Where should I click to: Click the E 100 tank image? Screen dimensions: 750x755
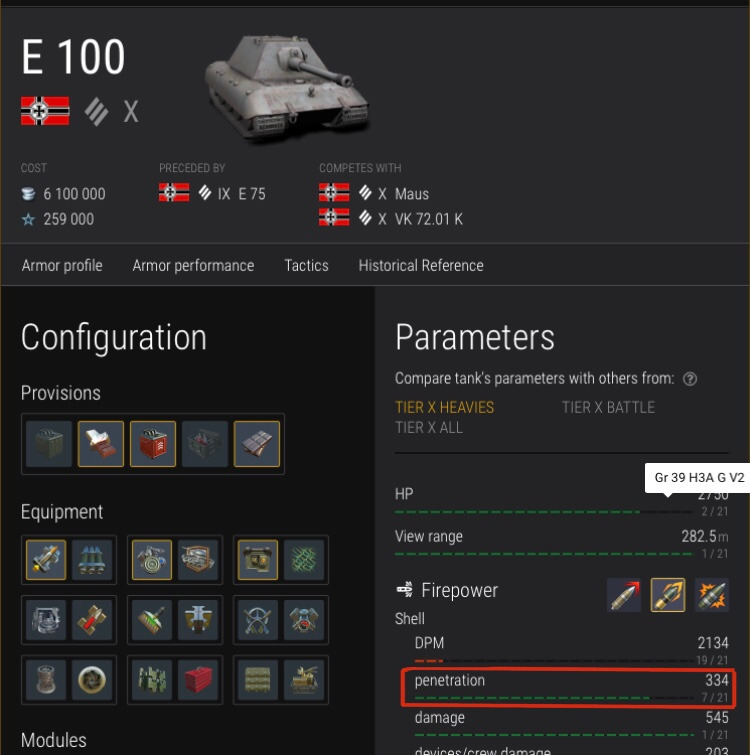287,87
